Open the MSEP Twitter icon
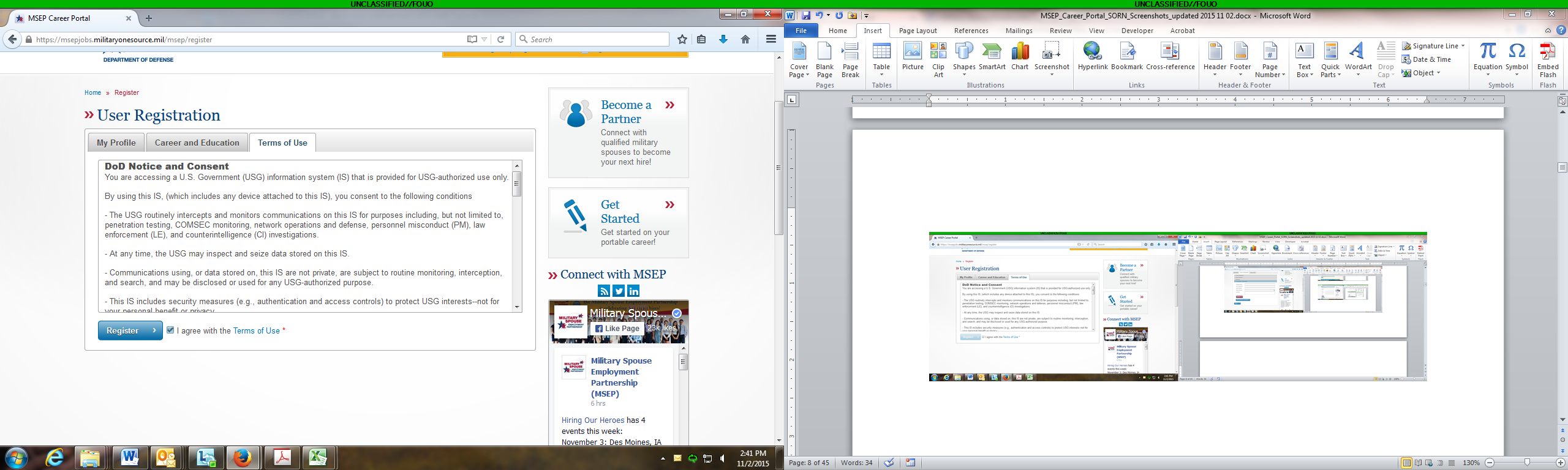The width and height of the screenshot is (1568, 470). pos(619,291)
